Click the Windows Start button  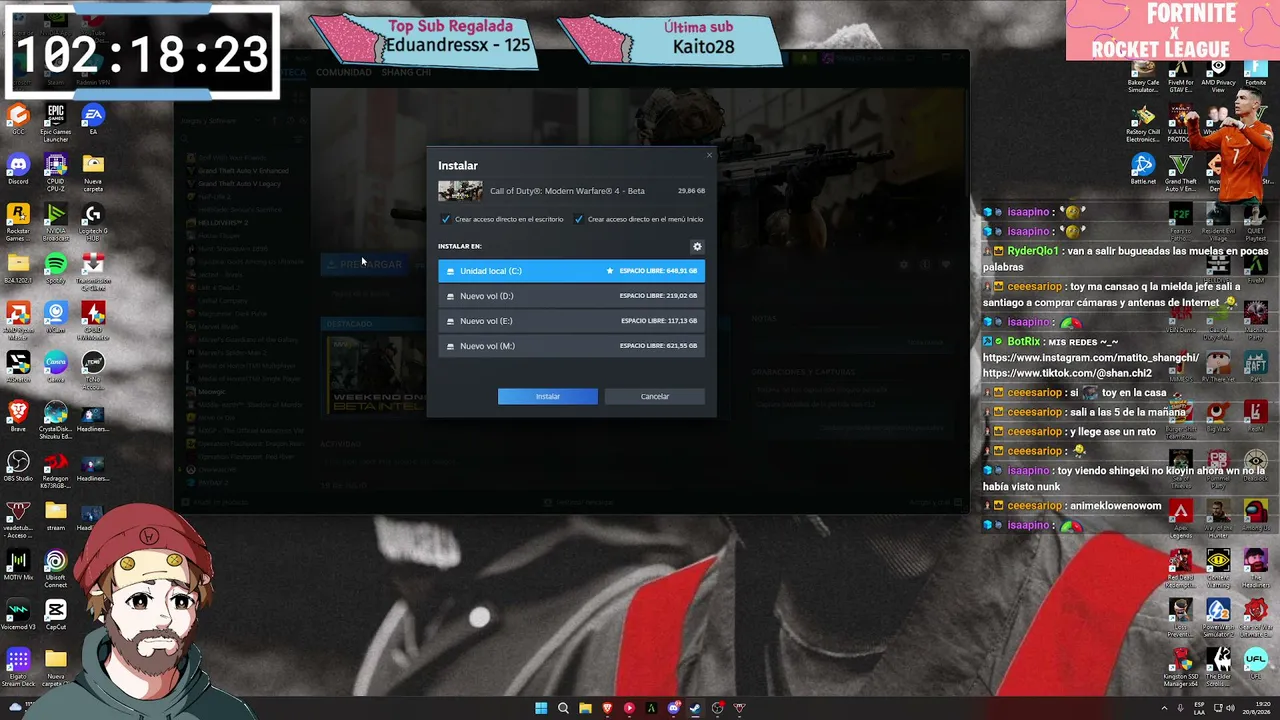[541, 708]
